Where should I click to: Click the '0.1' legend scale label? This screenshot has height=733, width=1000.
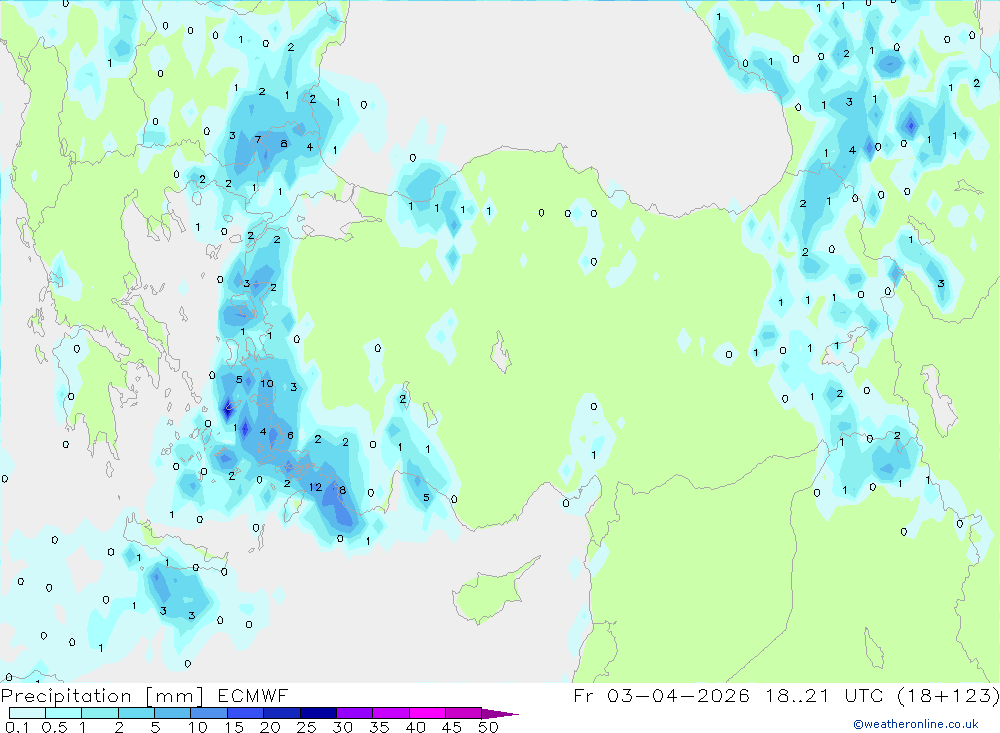pos(17,727)
